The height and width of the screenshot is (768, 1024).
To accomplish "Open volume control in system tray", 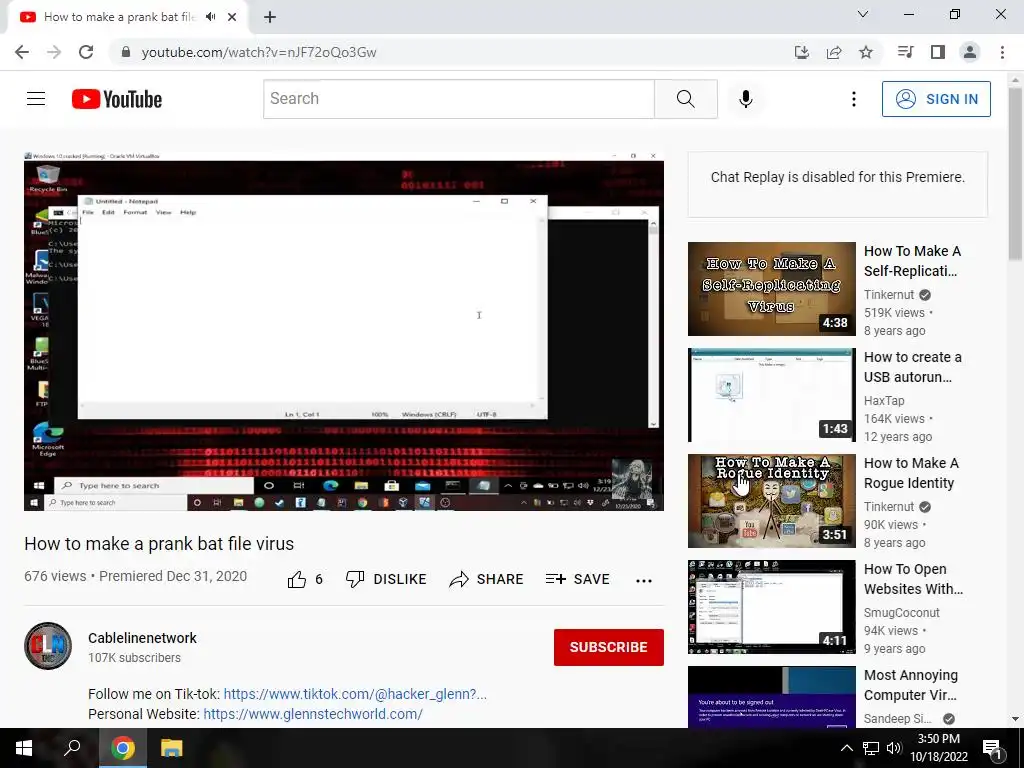I will [x=894, y=748].
